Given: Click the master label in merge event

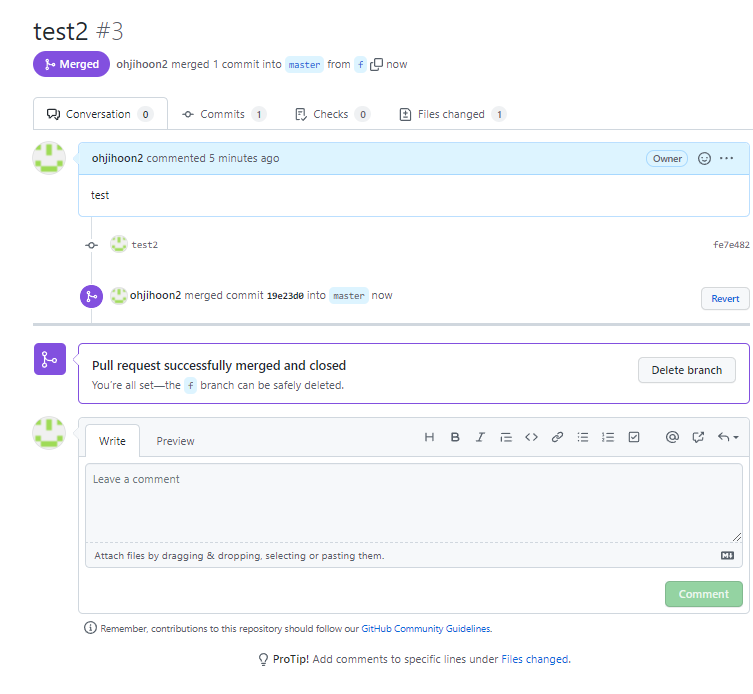Looking at the screenshot, I should (349, 296).
